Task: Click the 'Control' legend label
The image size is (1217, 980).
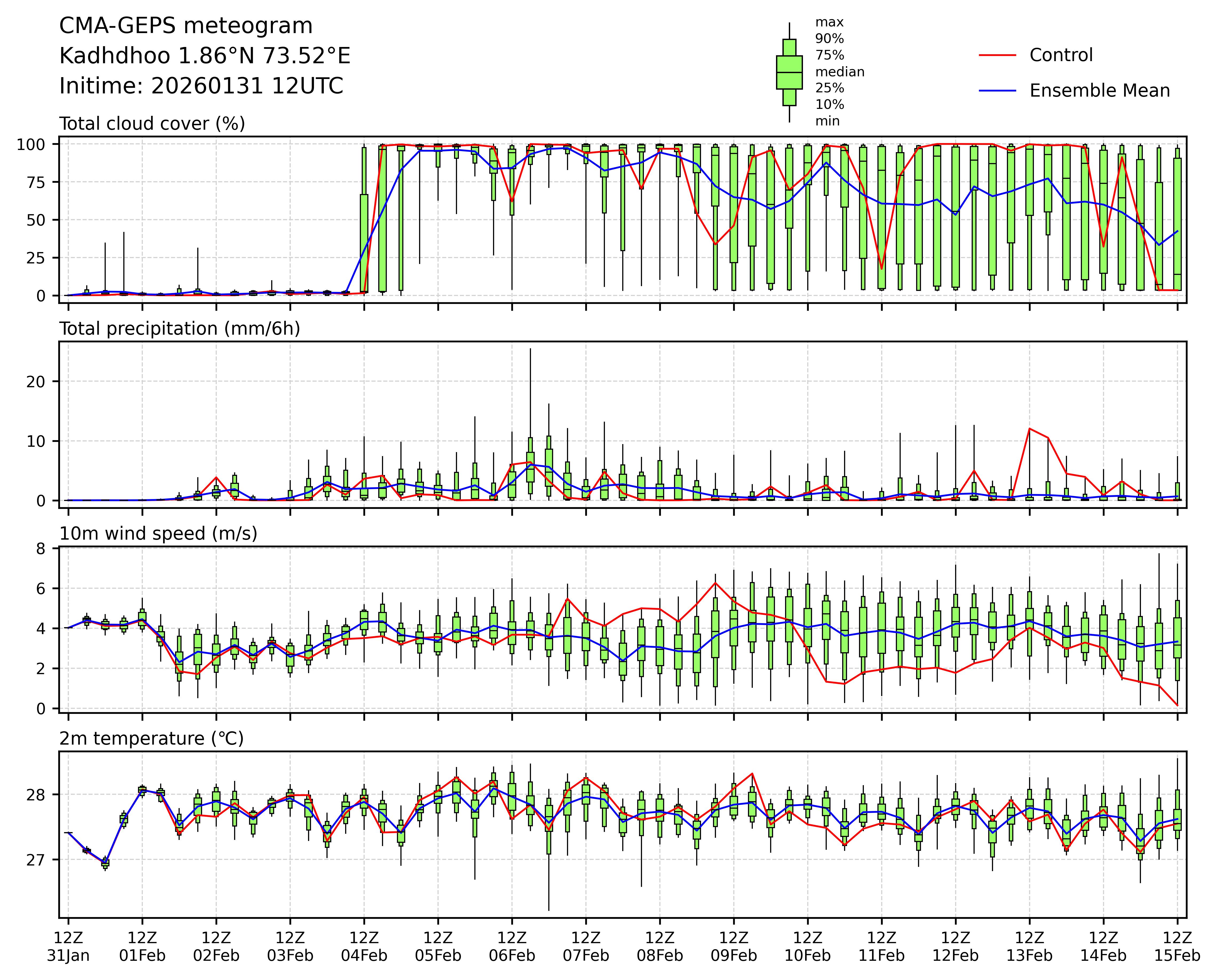Action: tap(1061, 55)
